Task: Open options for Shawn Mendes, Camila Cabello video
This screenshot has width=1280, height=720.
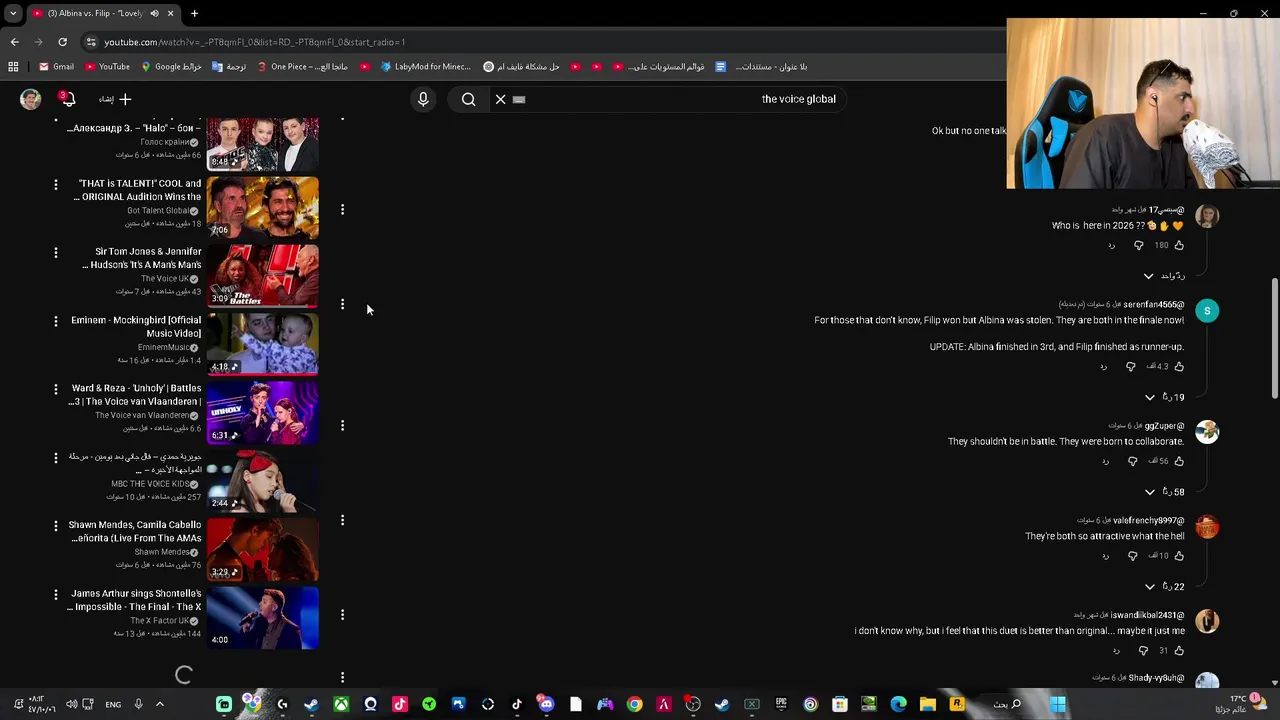Action: click(56, 525)
